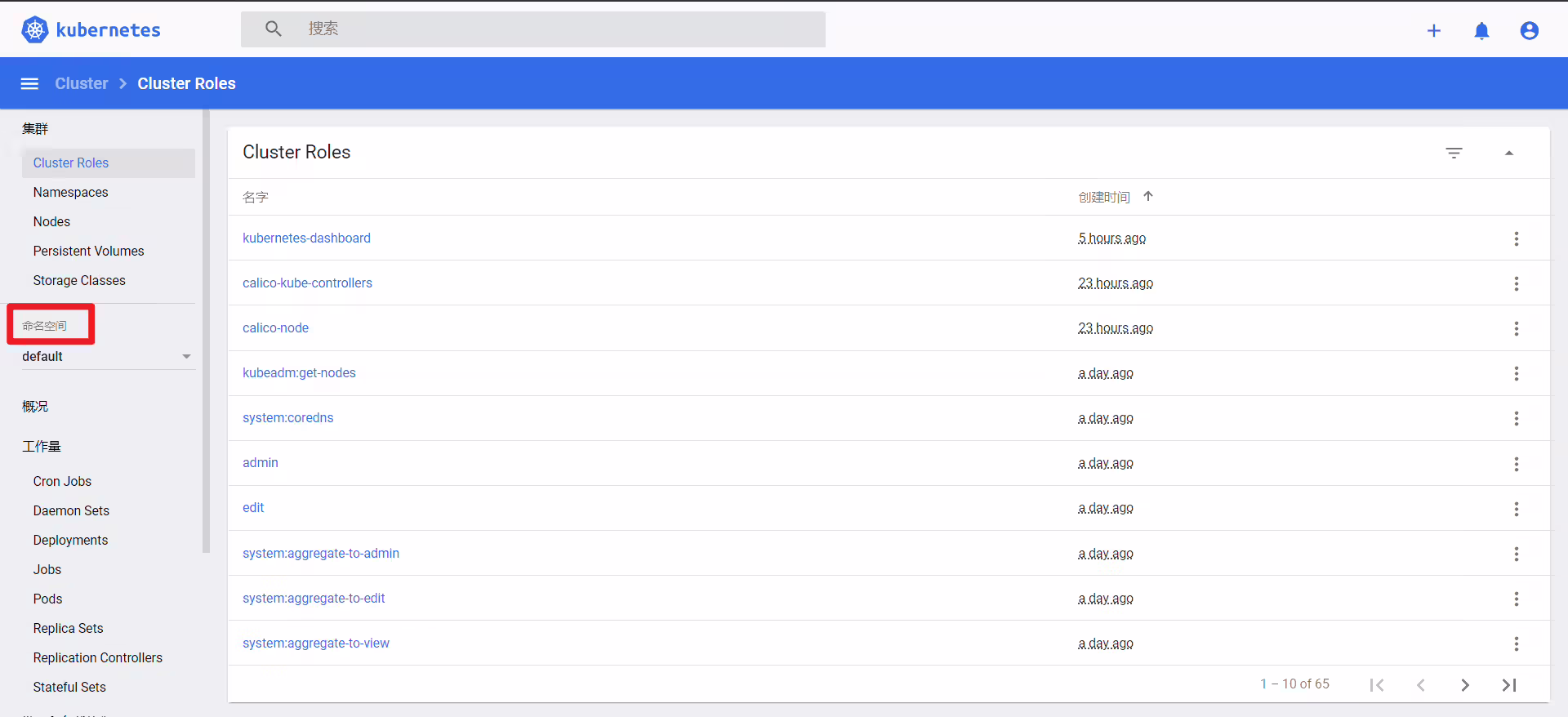
Task: Open the user account icon
Action: tap(1530, 31)
